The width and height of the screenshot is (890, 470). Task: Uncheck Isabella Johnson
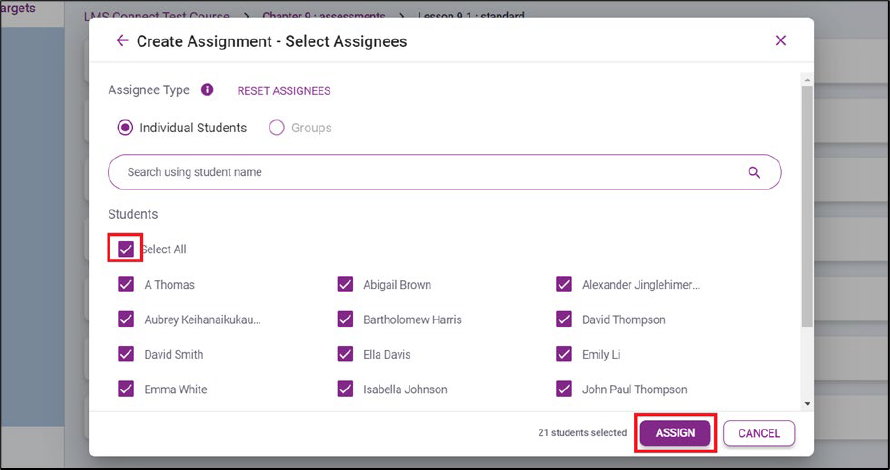point(345,389)
